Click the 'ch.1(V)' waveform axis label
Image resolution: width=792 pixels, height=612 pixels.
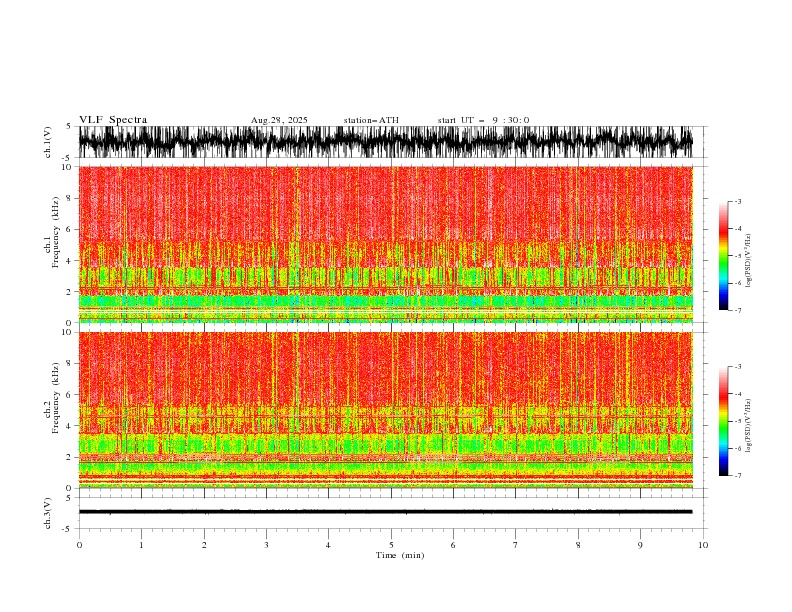(x=48, y=142)
